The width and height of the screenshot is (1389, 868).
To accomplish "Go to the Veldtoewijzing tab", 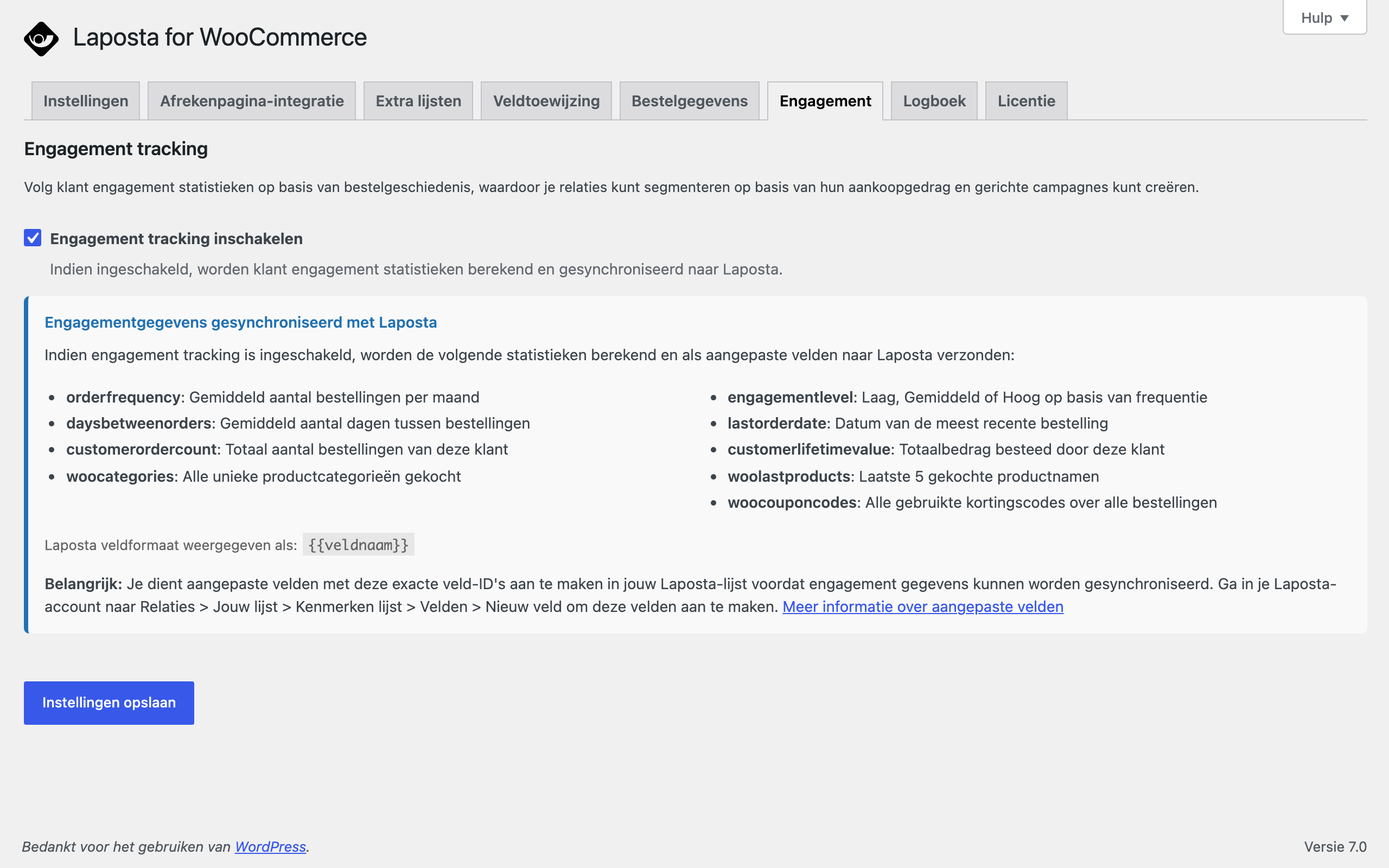I will pos(546,101).
